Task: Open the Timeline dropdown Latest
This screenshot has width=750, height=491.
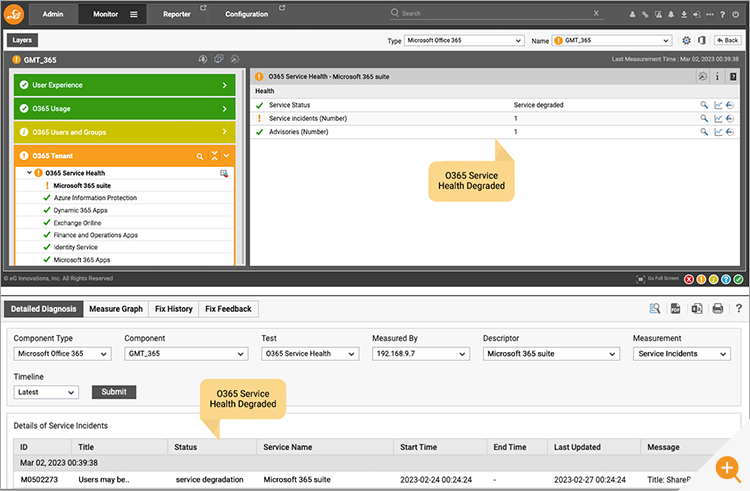Action: [x=46, y=392]
